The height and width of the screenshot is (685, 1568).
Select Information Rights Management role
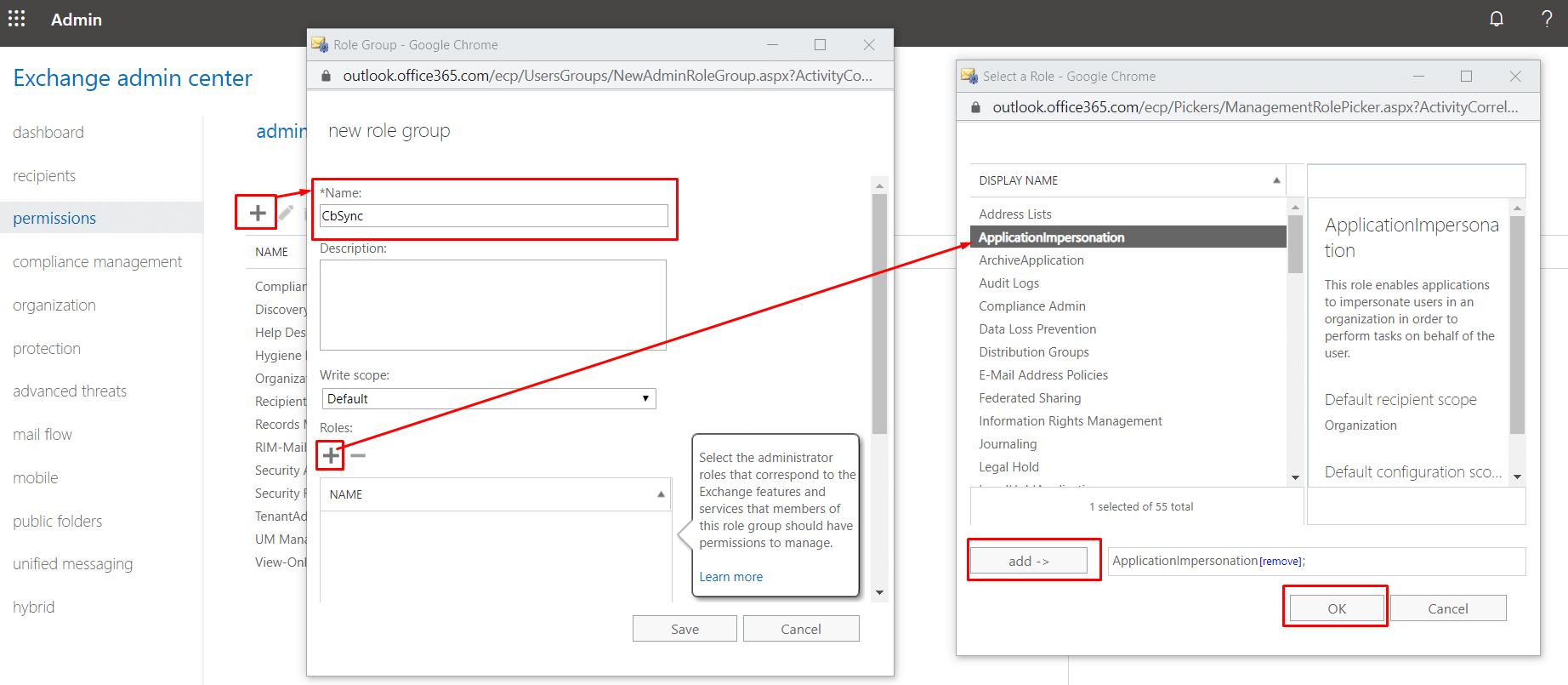click(1071, 421)
